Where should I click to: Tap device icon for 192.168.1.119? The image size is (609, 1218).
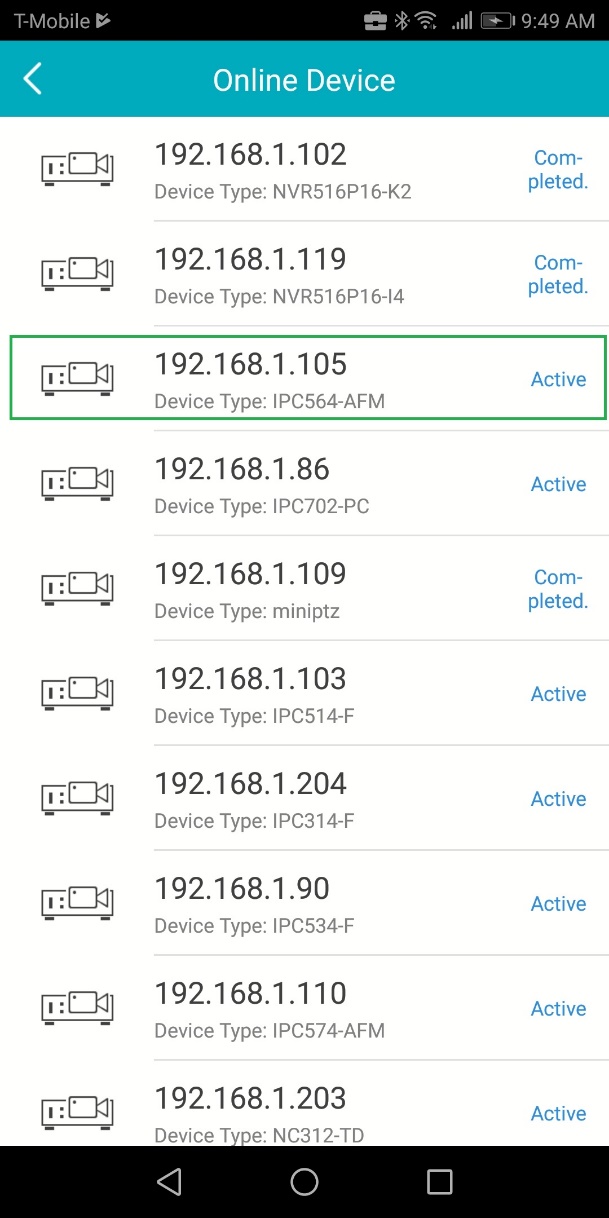77,273
